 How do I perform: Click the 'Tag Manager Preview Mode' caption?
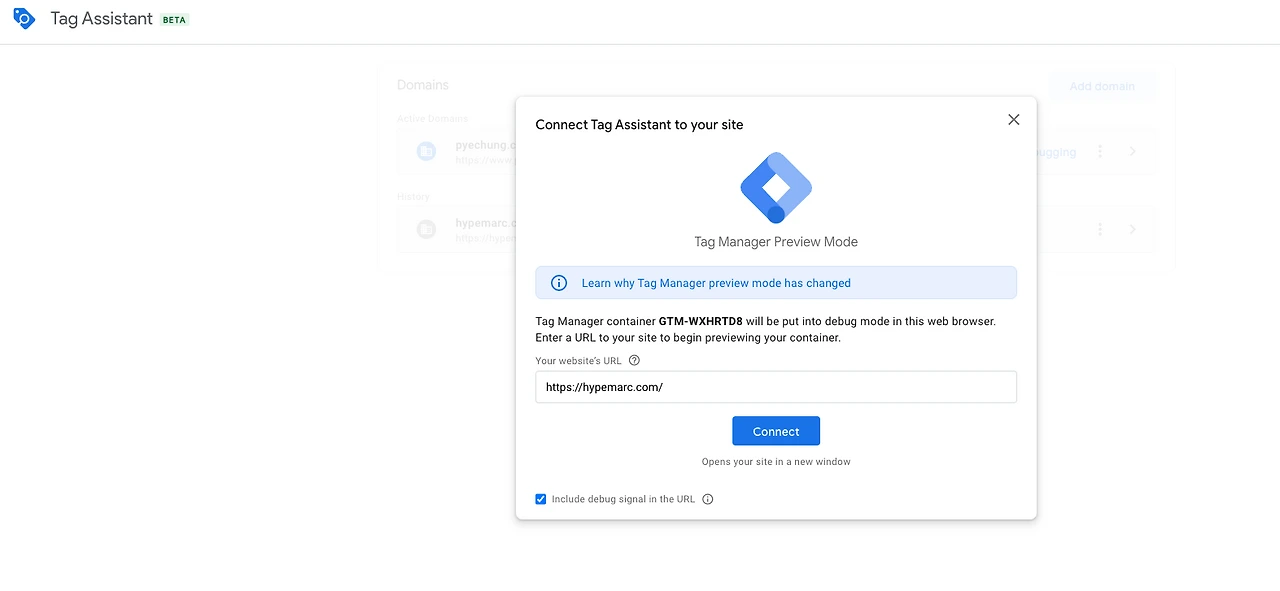click(x=776, y=242)
